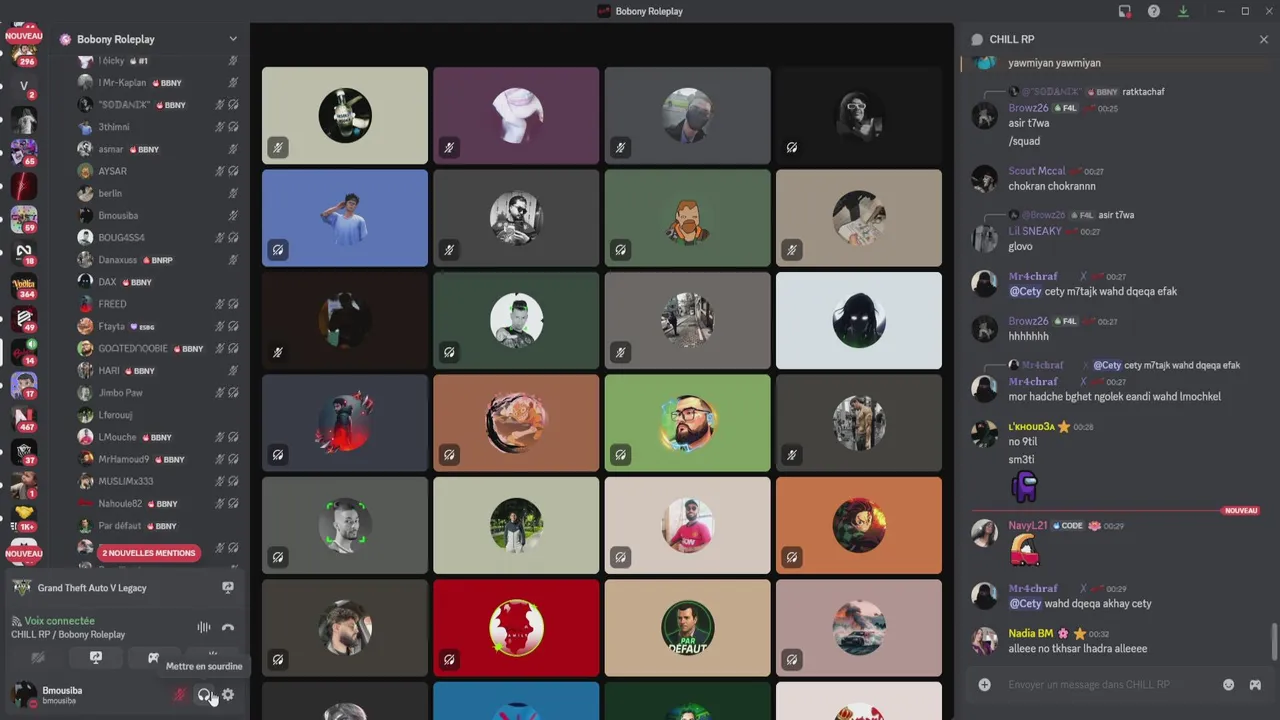The image size is (1280, 720).
Task: Start an activity with the gamepad icon
Action: pos(154,658)
